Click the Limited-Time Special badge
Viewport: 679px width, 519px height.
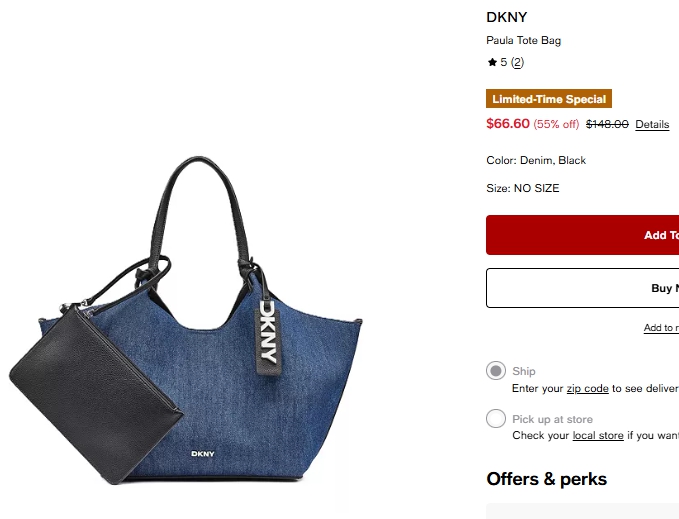[549, 99]
